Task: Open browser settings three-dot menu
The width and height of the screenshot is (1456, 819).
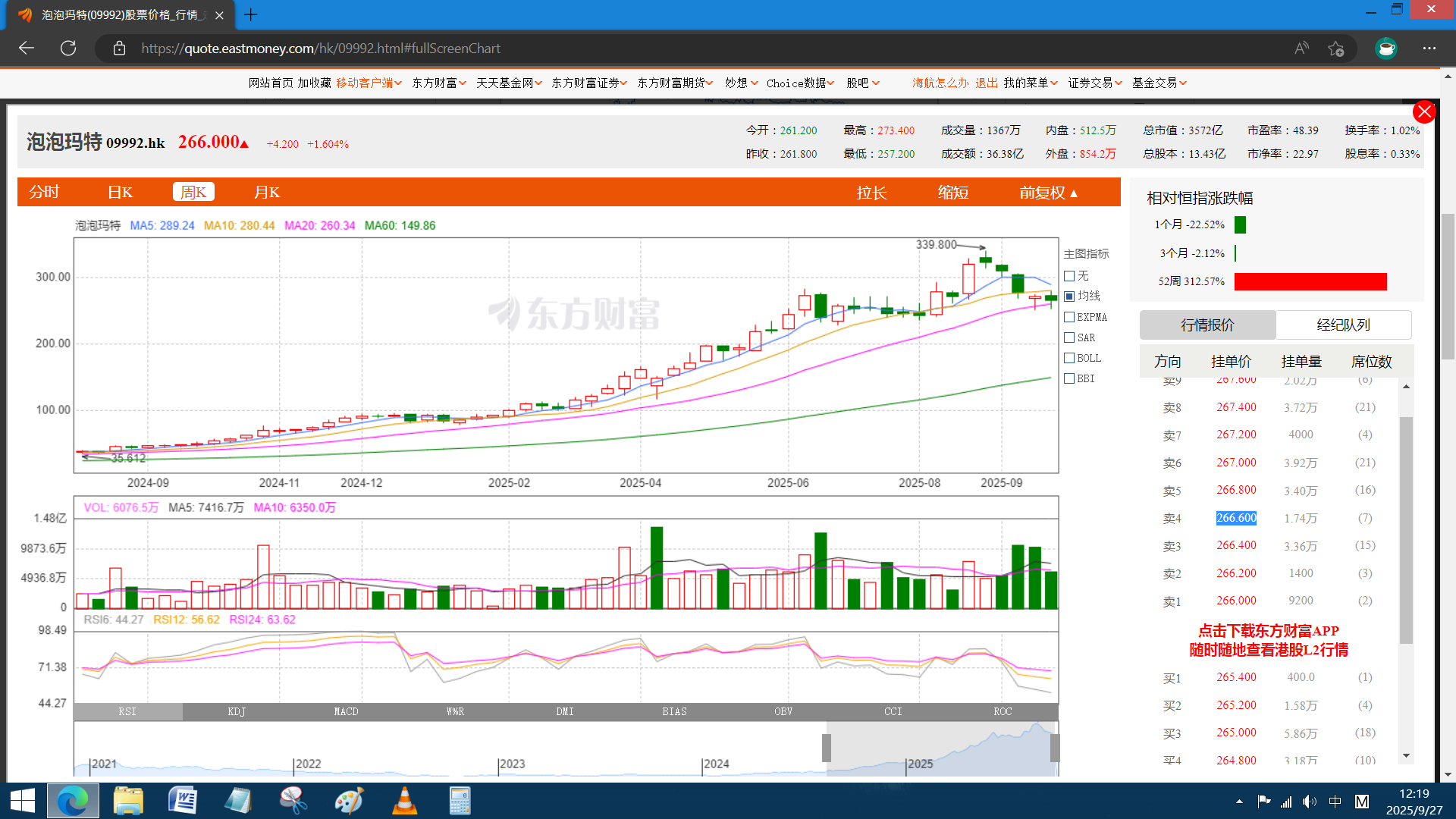Action: (x=1429, y=49)
